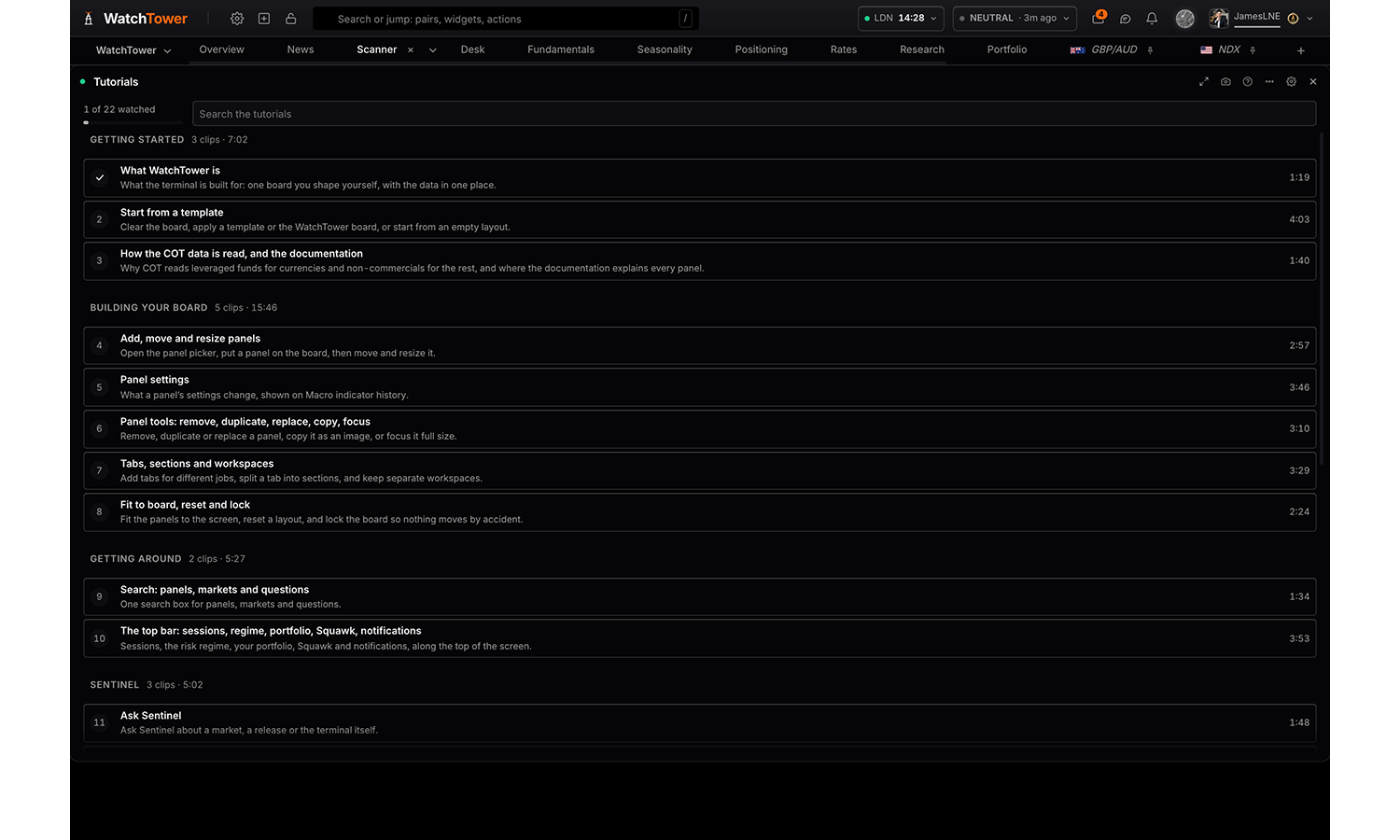Open Fit to board, reset and lock clip
Viewport: 1400px width, 840px height.
pos(700,512)
